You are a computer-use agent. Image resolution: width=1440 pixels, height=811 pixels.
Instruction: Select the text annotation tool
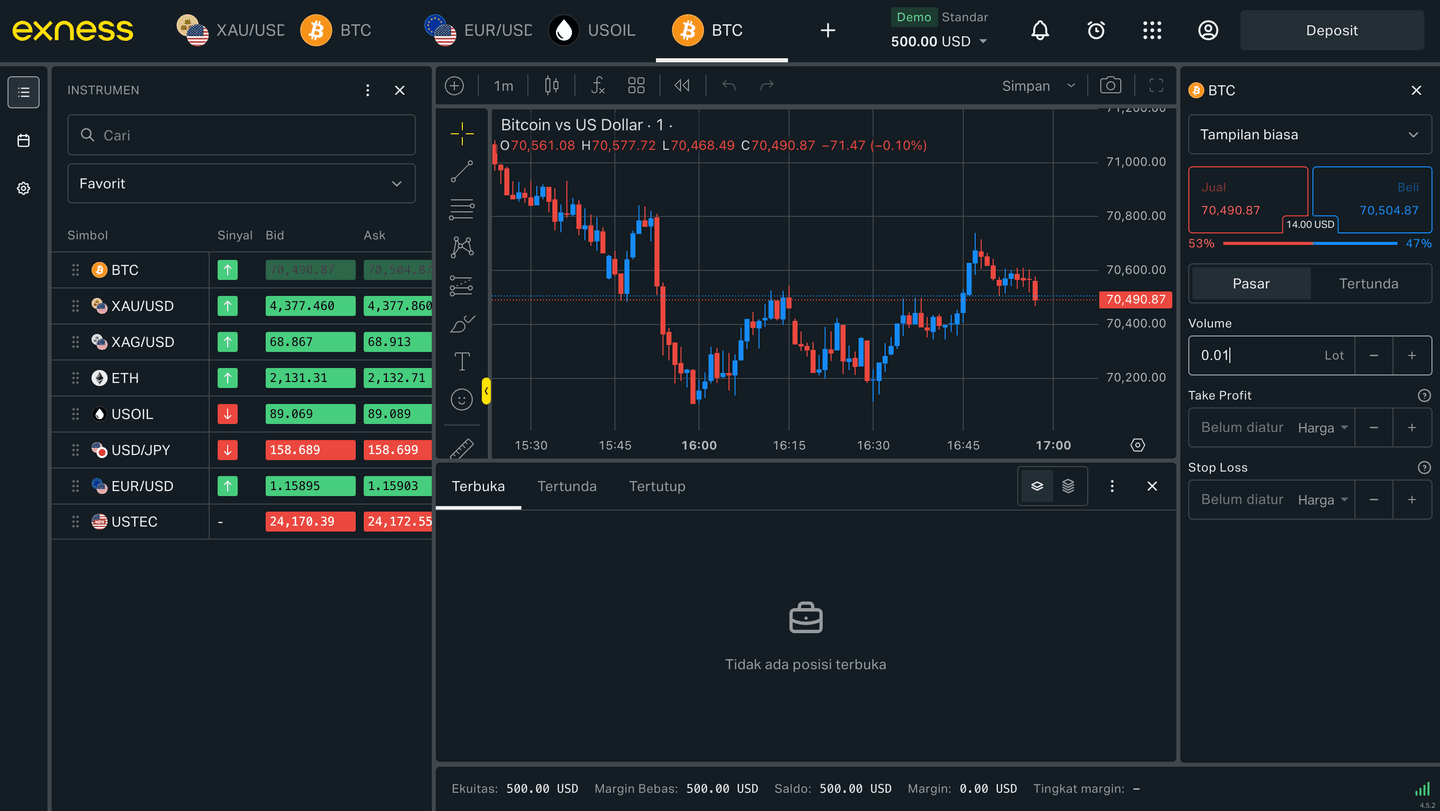(461, 361)
